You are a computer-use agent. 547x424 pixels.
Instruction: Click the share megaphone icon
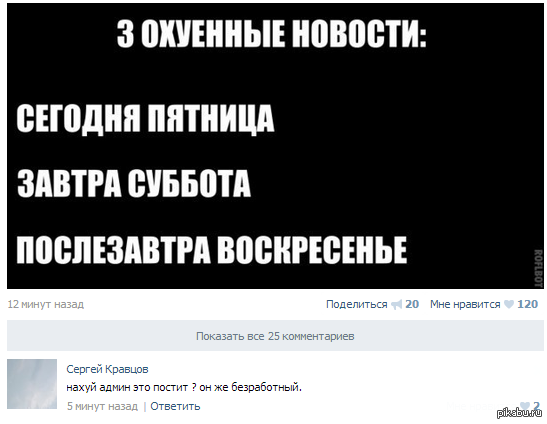click(x=396, y=305)
